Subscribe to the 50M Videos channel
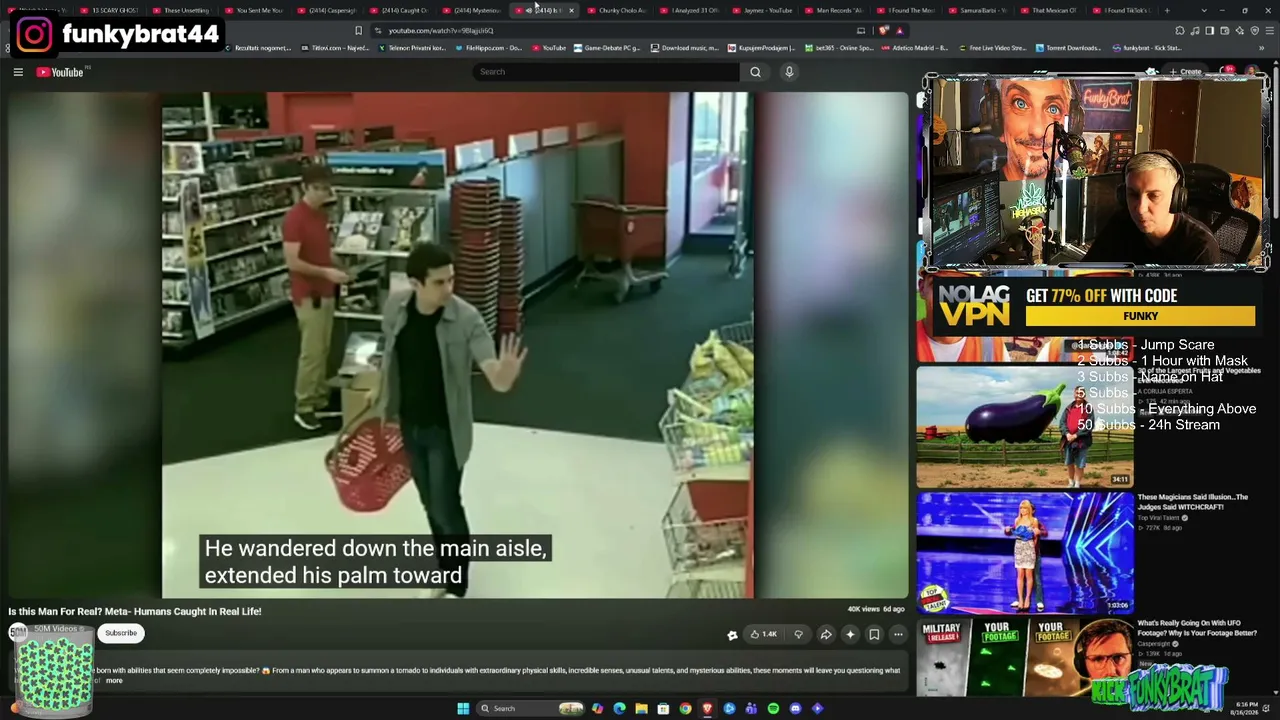 tap(121, 633)
